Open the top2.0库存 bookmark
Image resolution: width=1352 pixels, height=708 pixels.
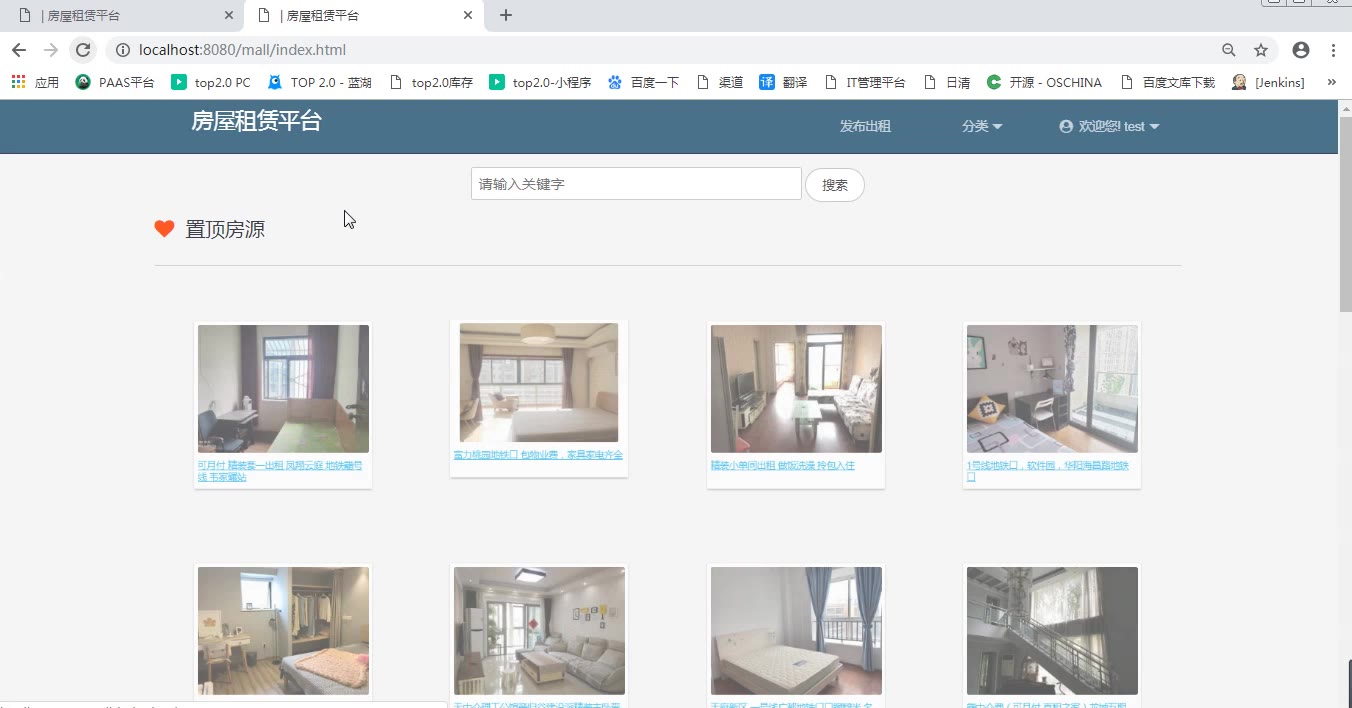pos(431,82)
